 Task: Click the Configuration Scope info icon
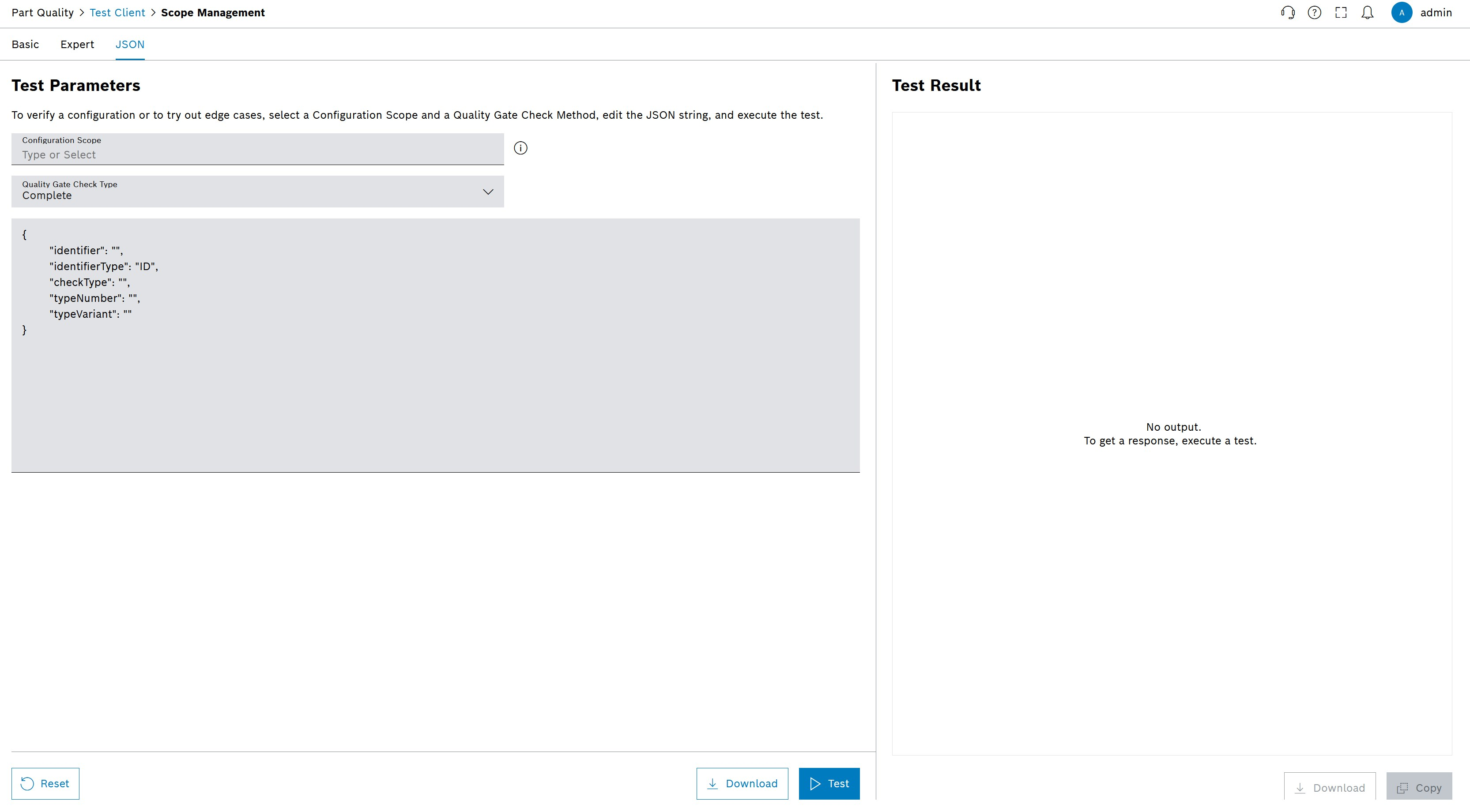[x=520, y=148]
